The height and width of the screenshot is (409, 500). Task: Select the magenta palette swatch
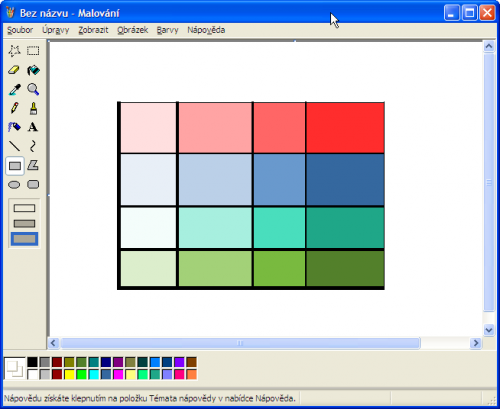118,374
